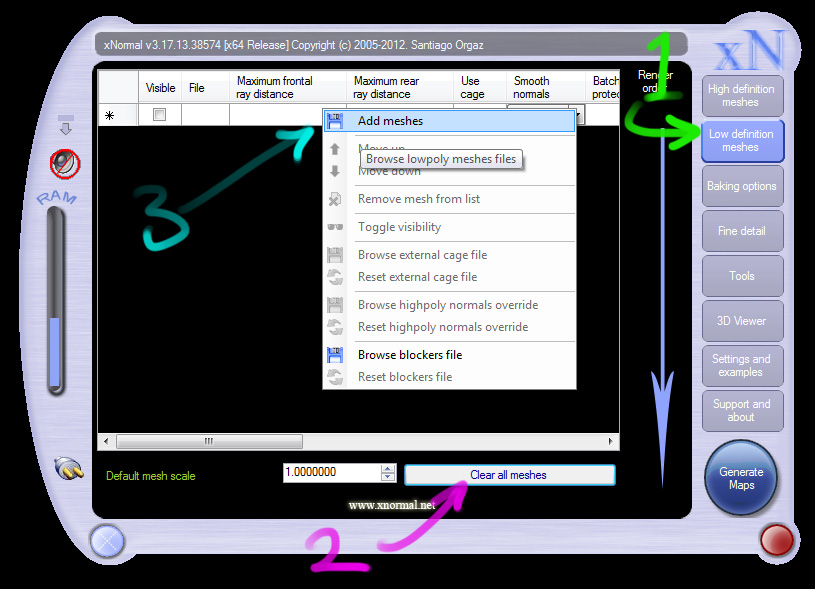The height and width of the screenshot is (589, 815).
Task: Click the Default mesh scale label
Action: (x=151, y=476)
